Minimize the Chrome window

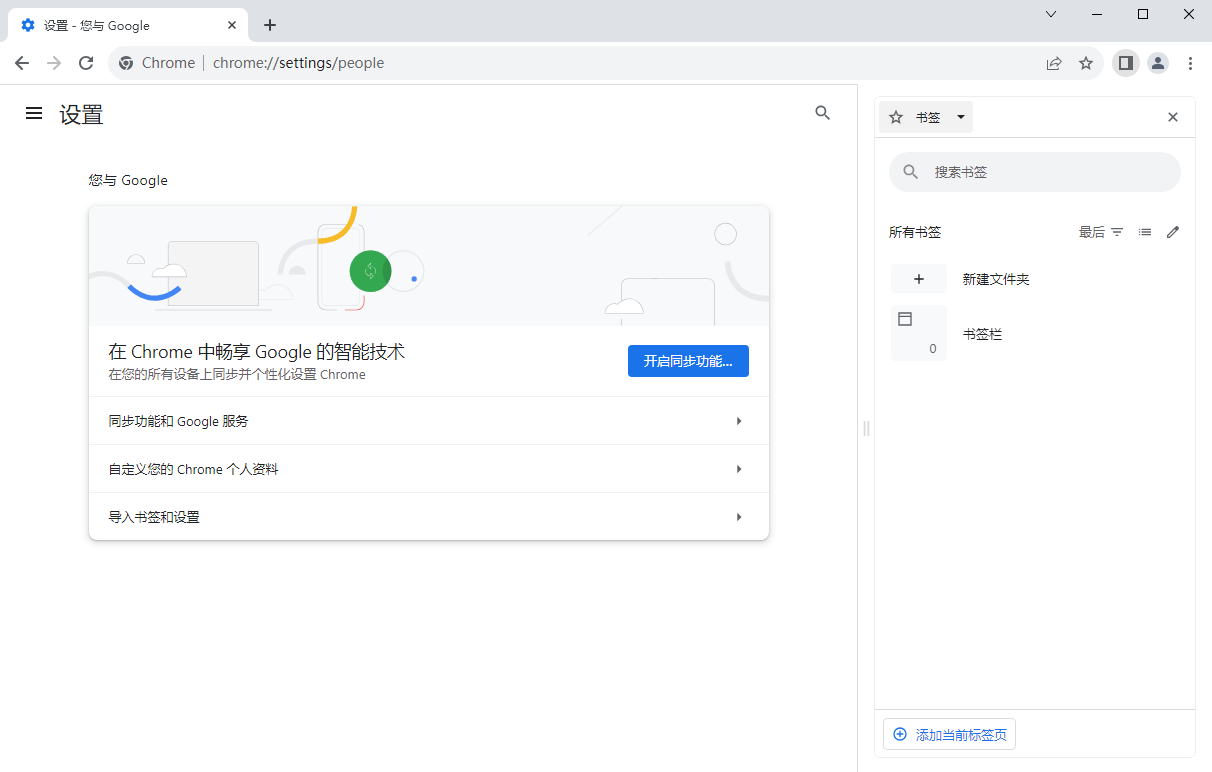click(x=1097, y=14)
